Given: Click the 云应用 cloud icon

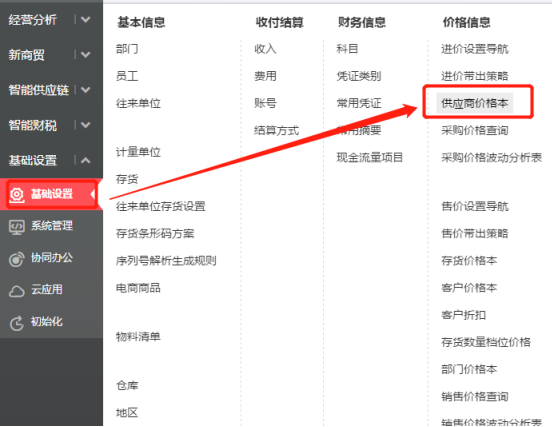Looking at the screenshot, I should pyautogui.click(x=17, y=291).
